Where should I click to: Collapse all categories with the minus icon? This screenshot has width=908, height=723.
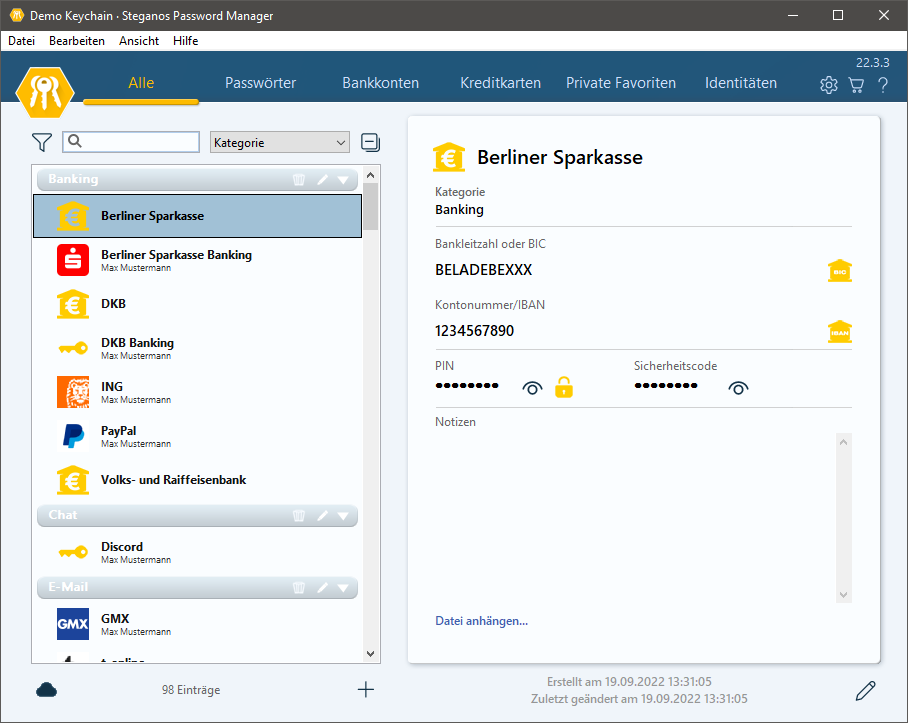tap(370, 142)
